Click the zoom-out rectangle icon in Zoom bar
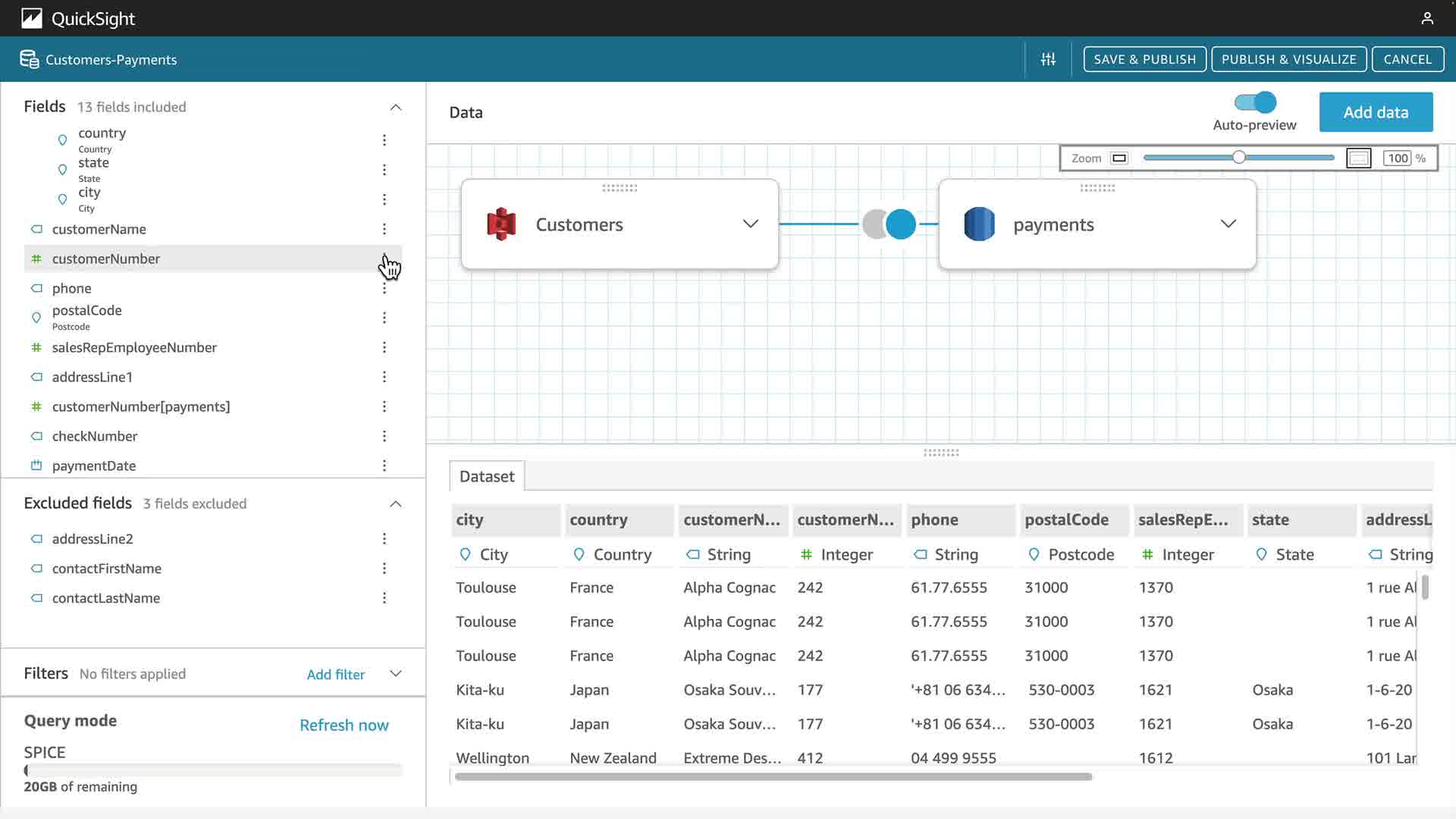The image size is (1456, 819). (1119, 158)
